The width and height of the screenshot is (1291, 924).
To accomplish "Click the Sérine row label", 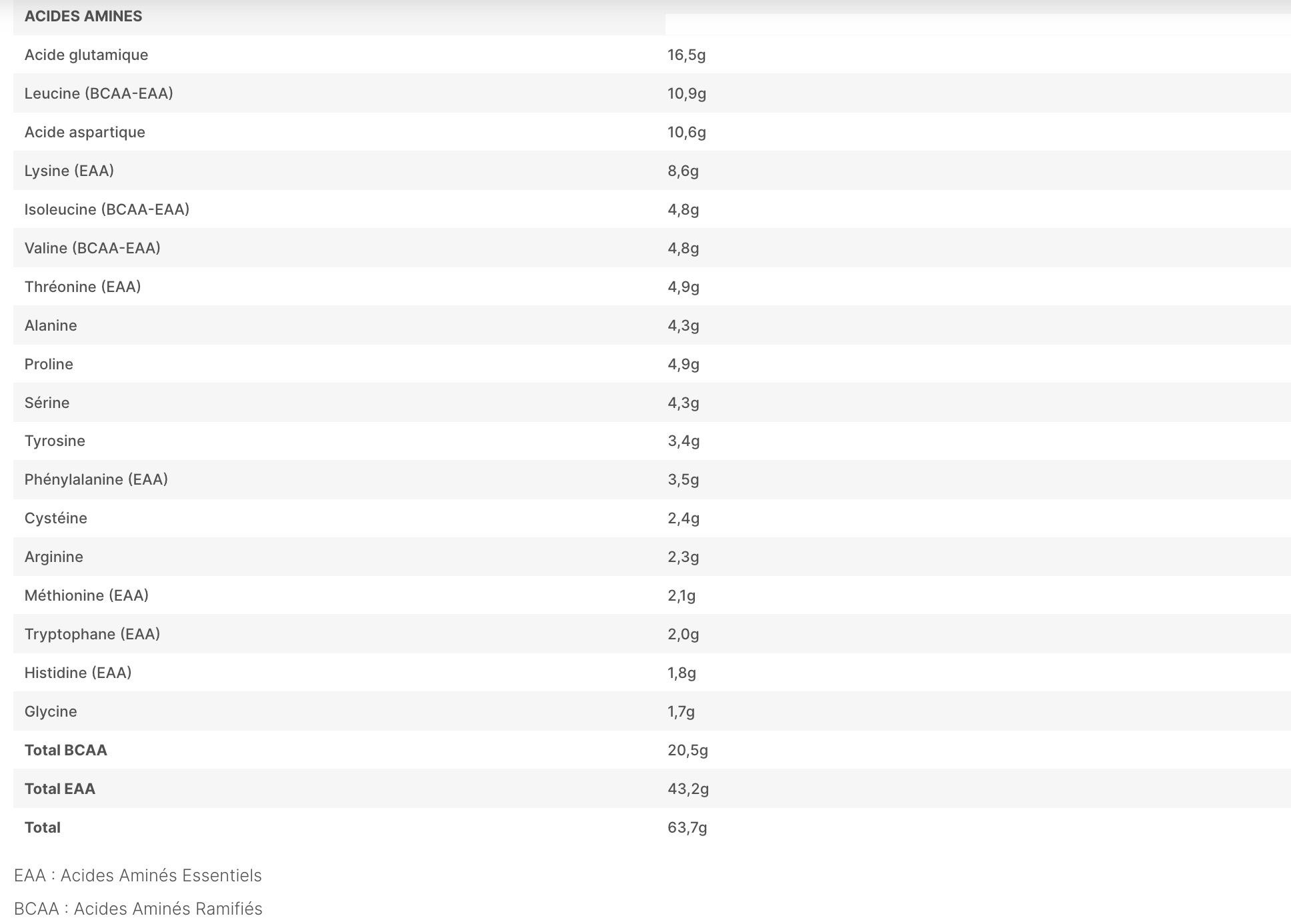I will pyautogui.click(x=47, y=403).
